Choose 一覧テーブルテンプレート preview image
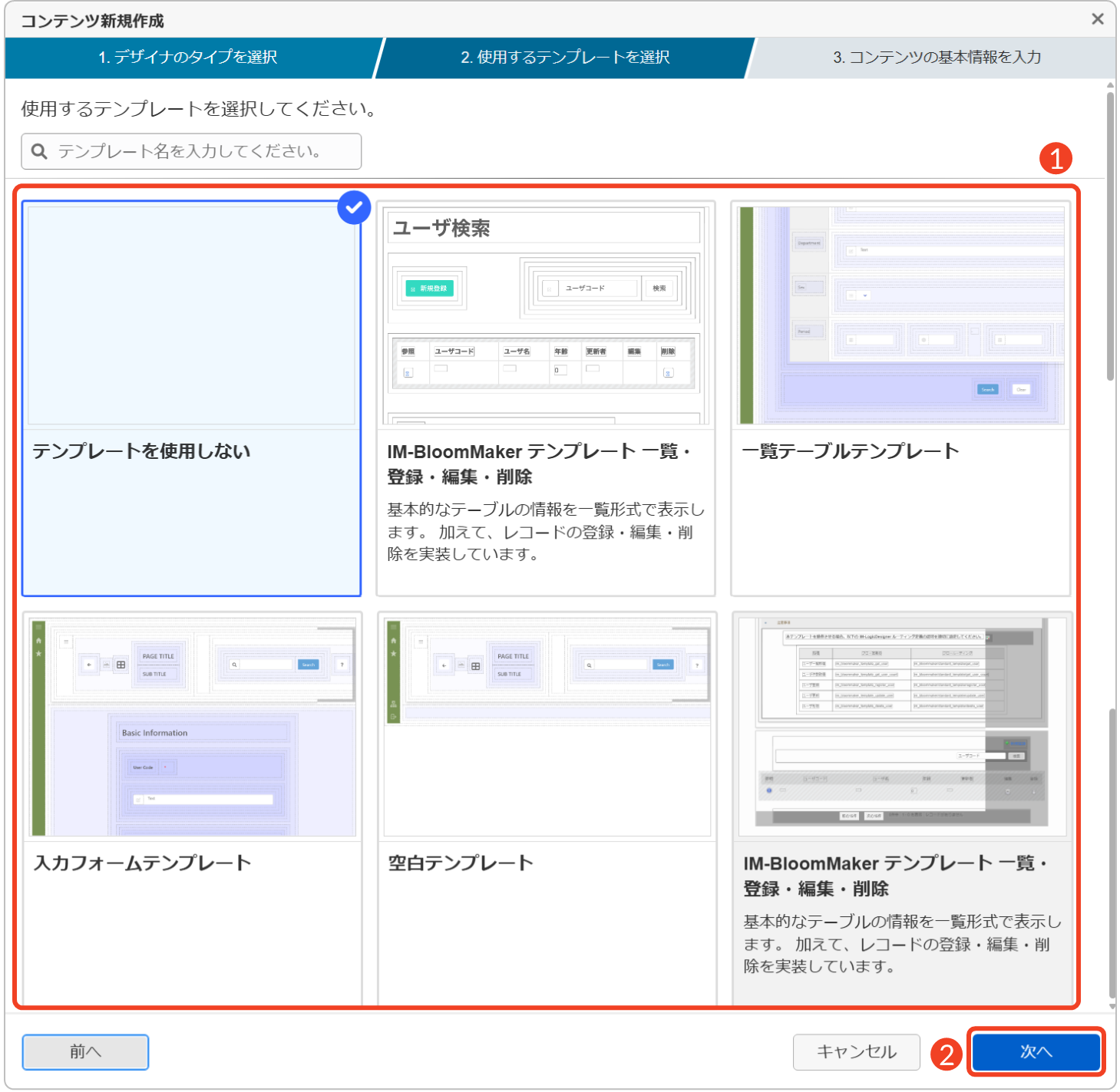The height and width of the screenshot is (1092, 1120). tap(900, 315)
